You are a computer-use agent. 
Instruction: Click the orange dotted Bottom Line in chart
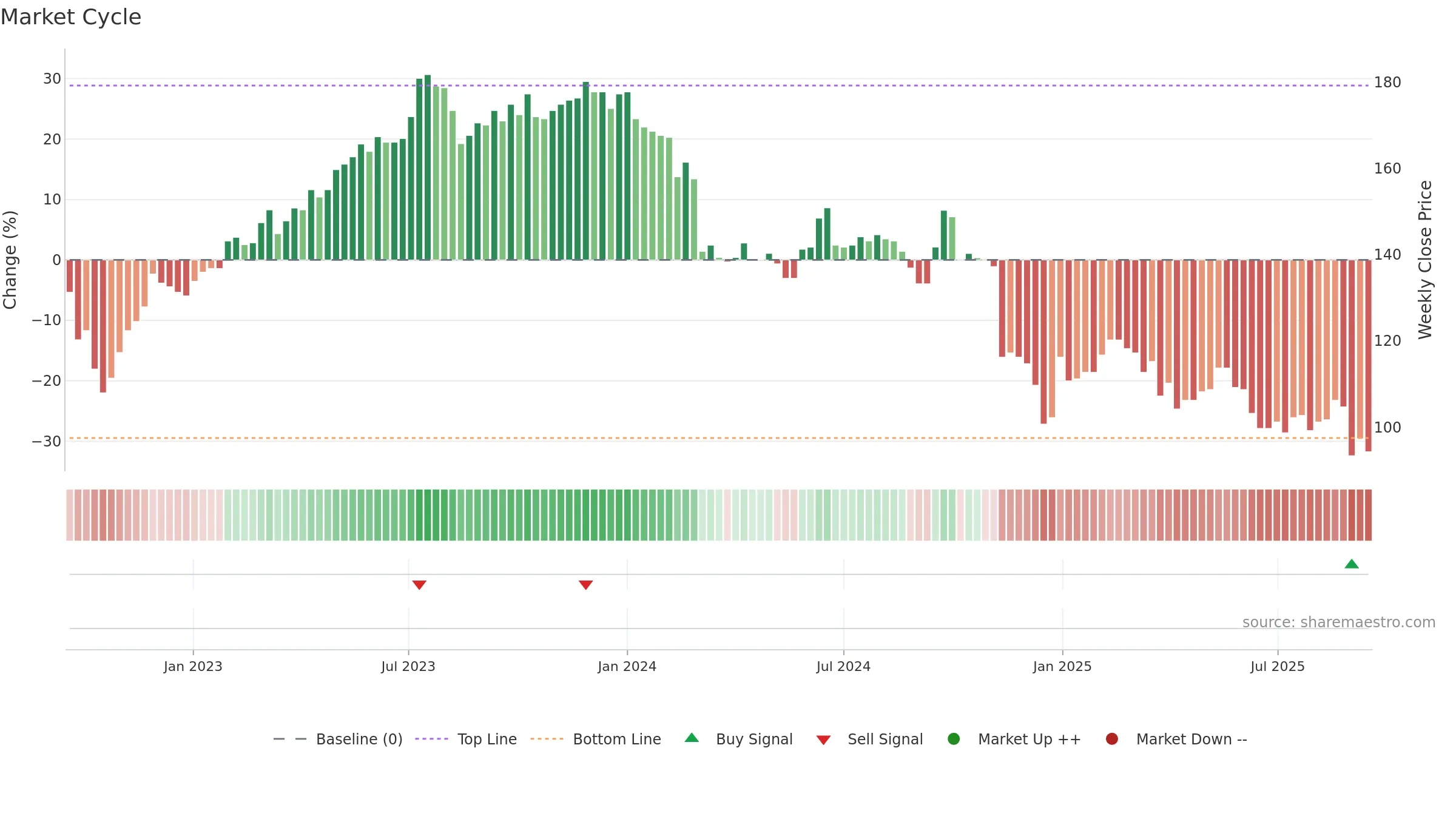719,438
